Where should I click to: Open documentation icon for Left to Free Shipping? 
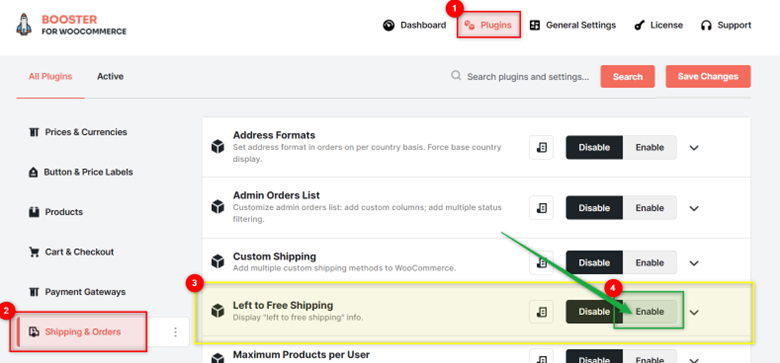pyautogui.click(x=541, y=312)
